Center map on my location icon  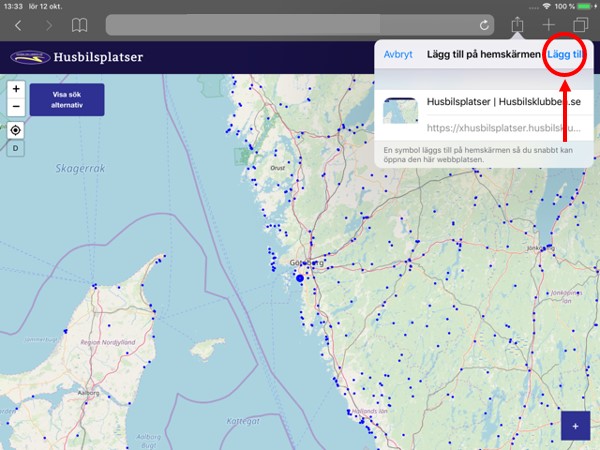pos(16,130)
